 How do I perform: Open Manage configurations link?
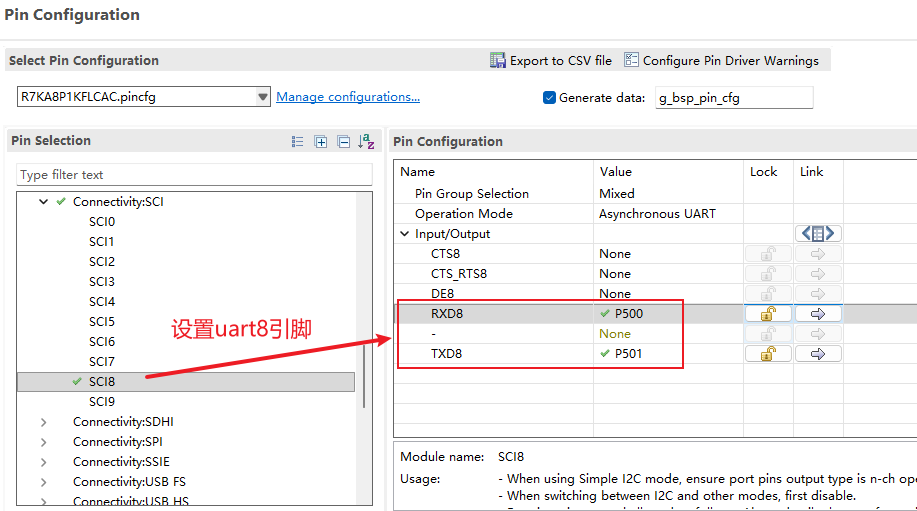348,97
